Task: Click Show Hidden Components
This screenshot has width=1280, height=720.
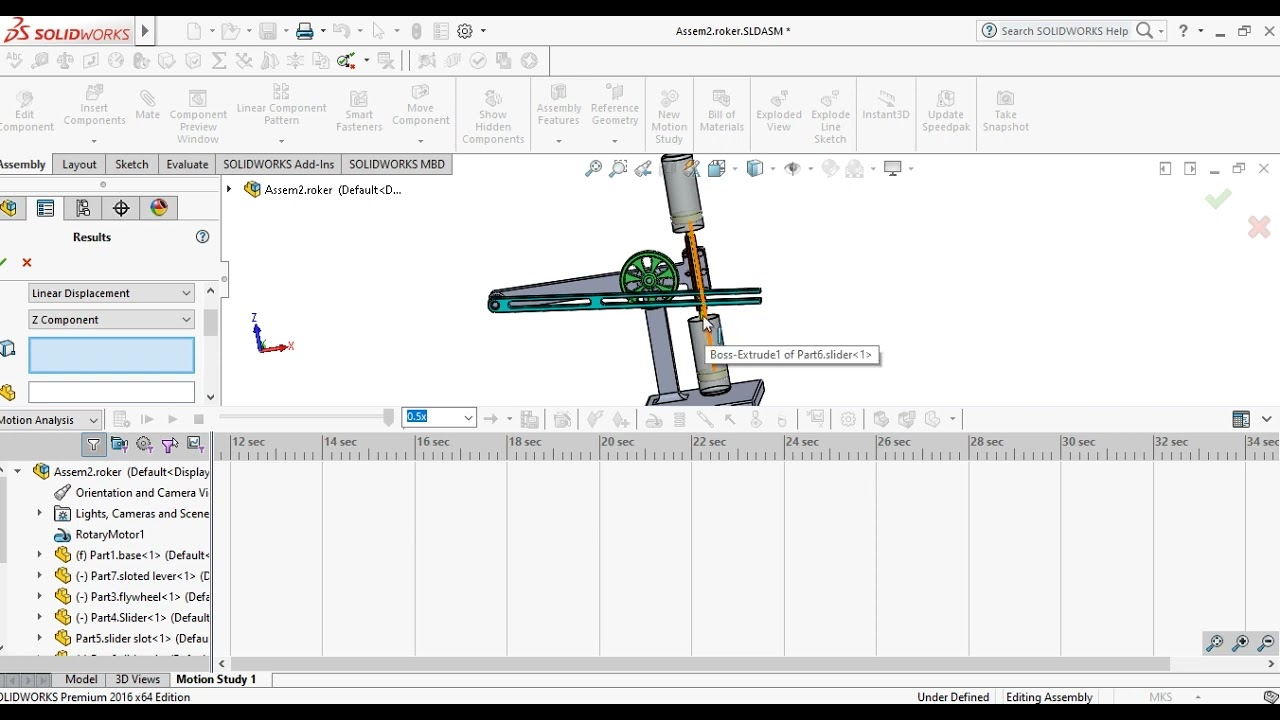Action: tap(493, 116)
